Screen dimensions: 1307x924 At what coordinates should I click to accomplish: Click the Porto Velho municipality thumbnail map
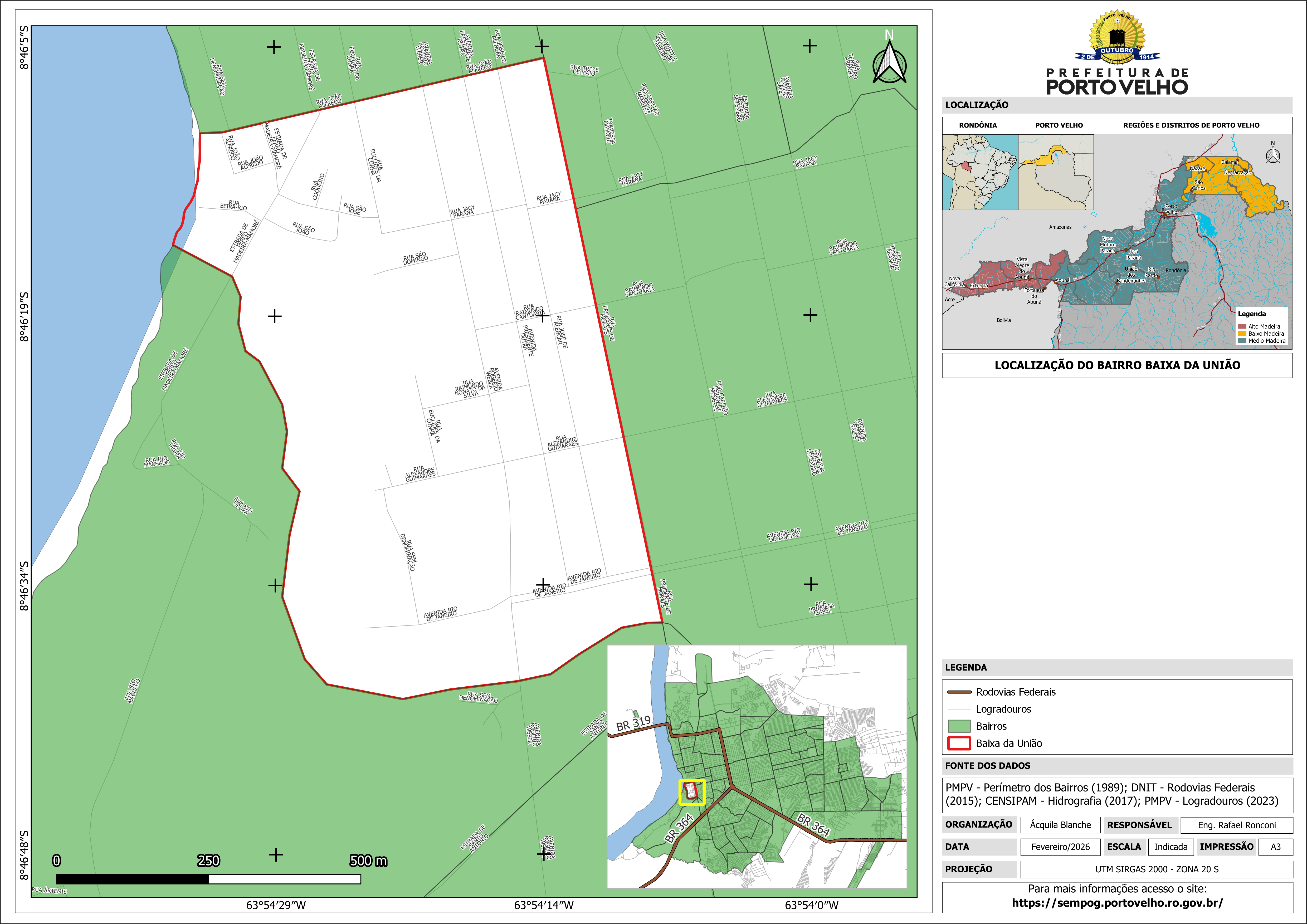[x=1055, y=172]
